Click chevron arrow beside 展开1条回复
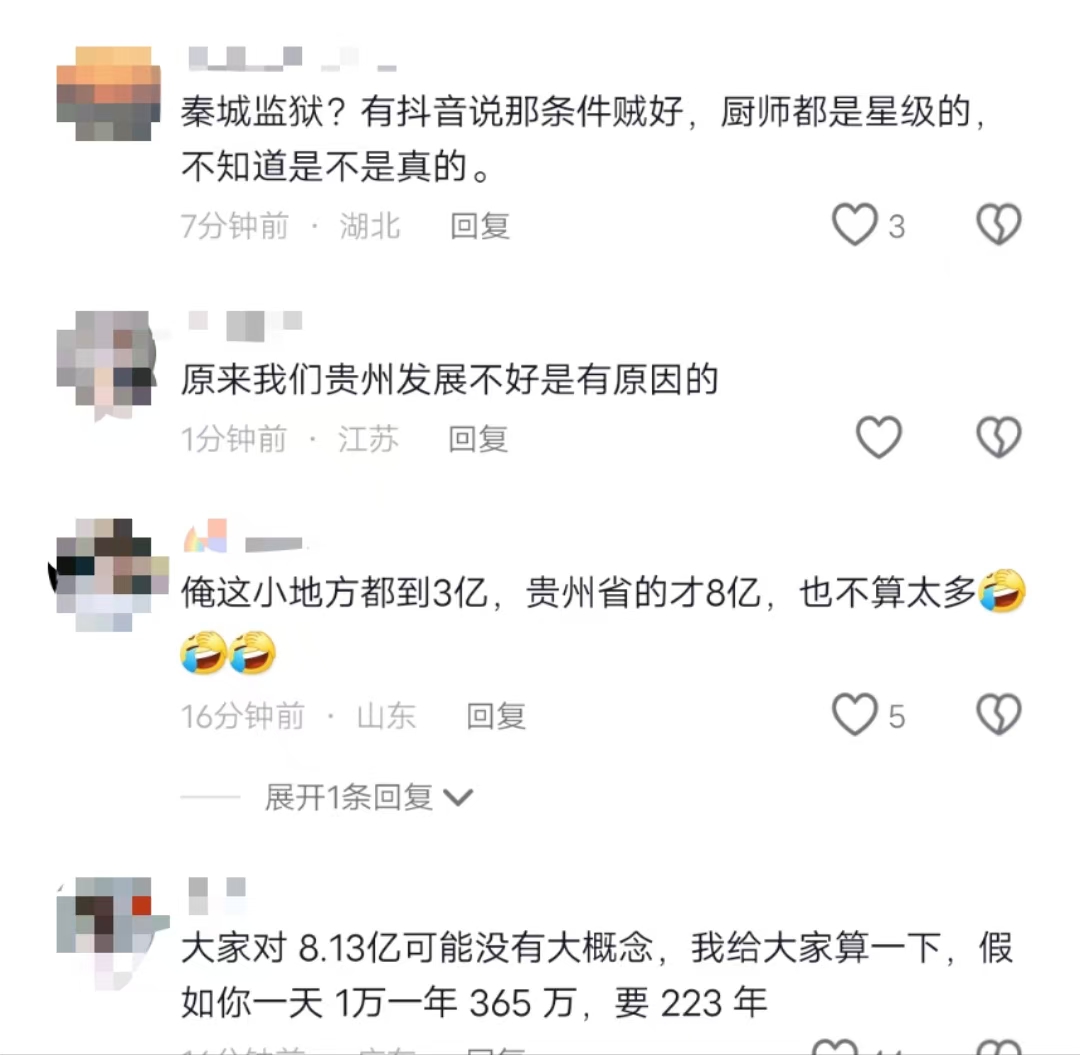 pyautogui.click(x=458, y=798)
